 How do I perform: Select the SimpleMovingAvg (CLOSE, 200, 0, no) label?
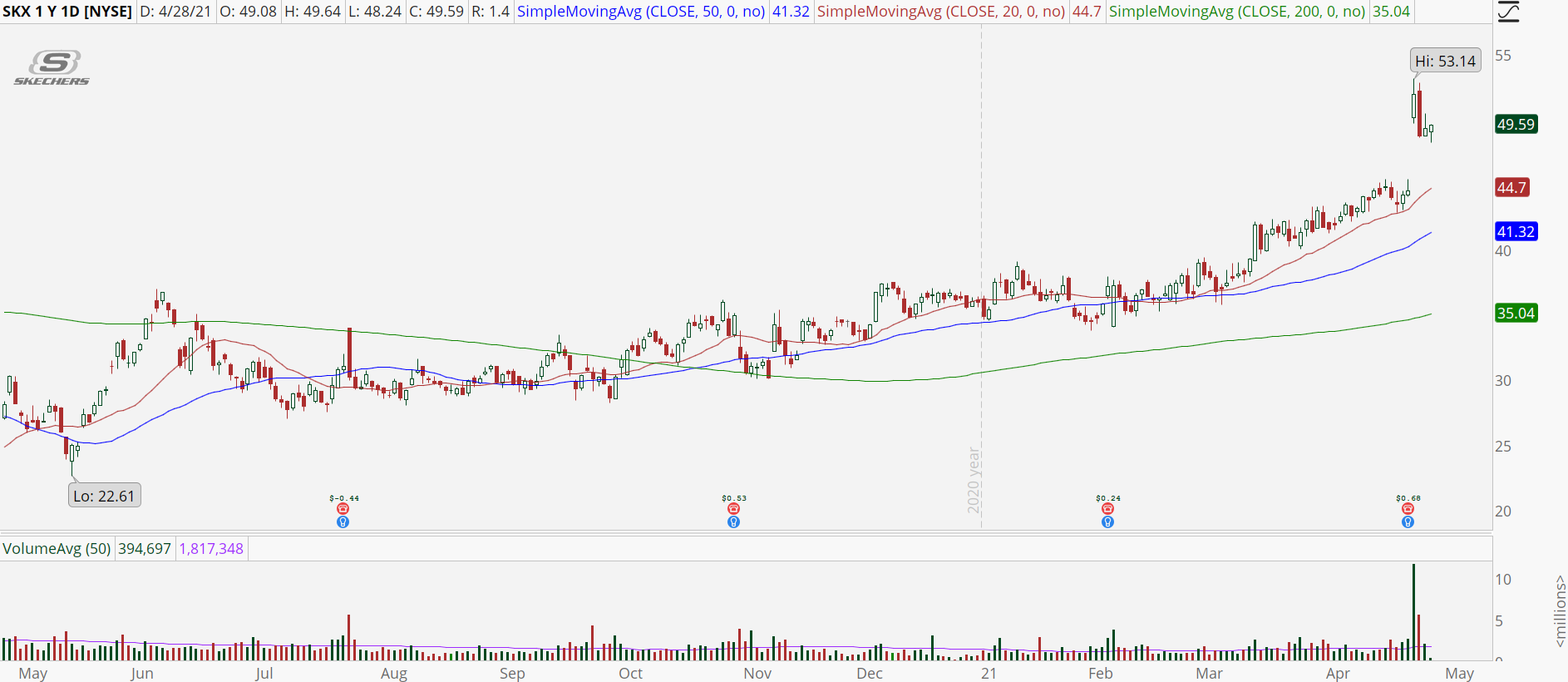1237,12
